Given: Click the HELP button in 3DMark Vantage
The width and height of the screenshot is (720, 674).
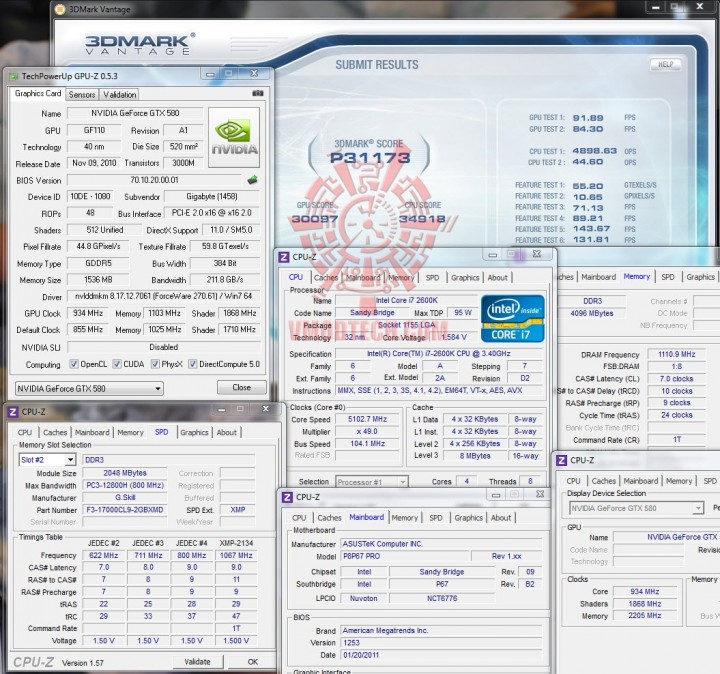Looking at the screenshot, I should [665, 64].
